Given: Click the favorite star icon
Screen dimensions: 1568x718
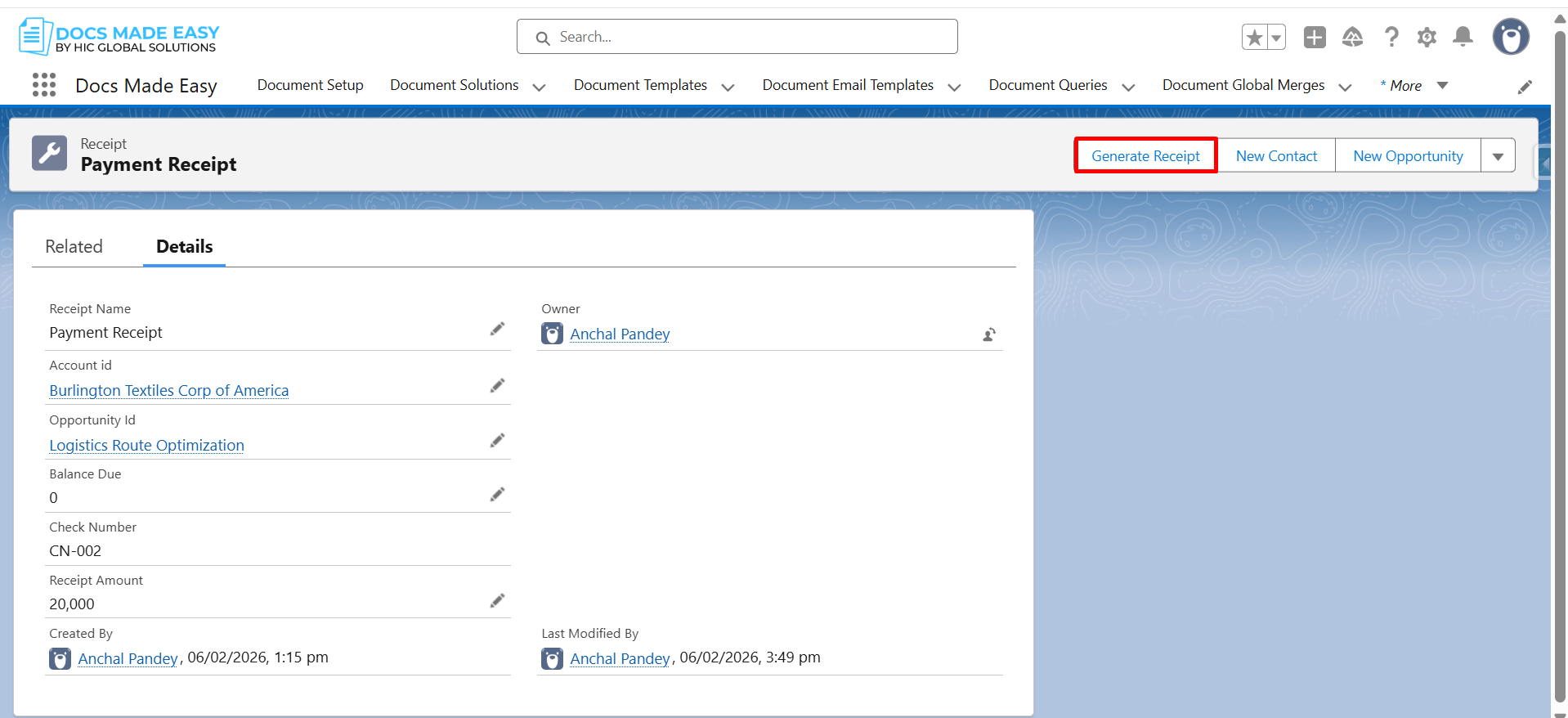Looking at the screenshot, I should [1254, 37].
